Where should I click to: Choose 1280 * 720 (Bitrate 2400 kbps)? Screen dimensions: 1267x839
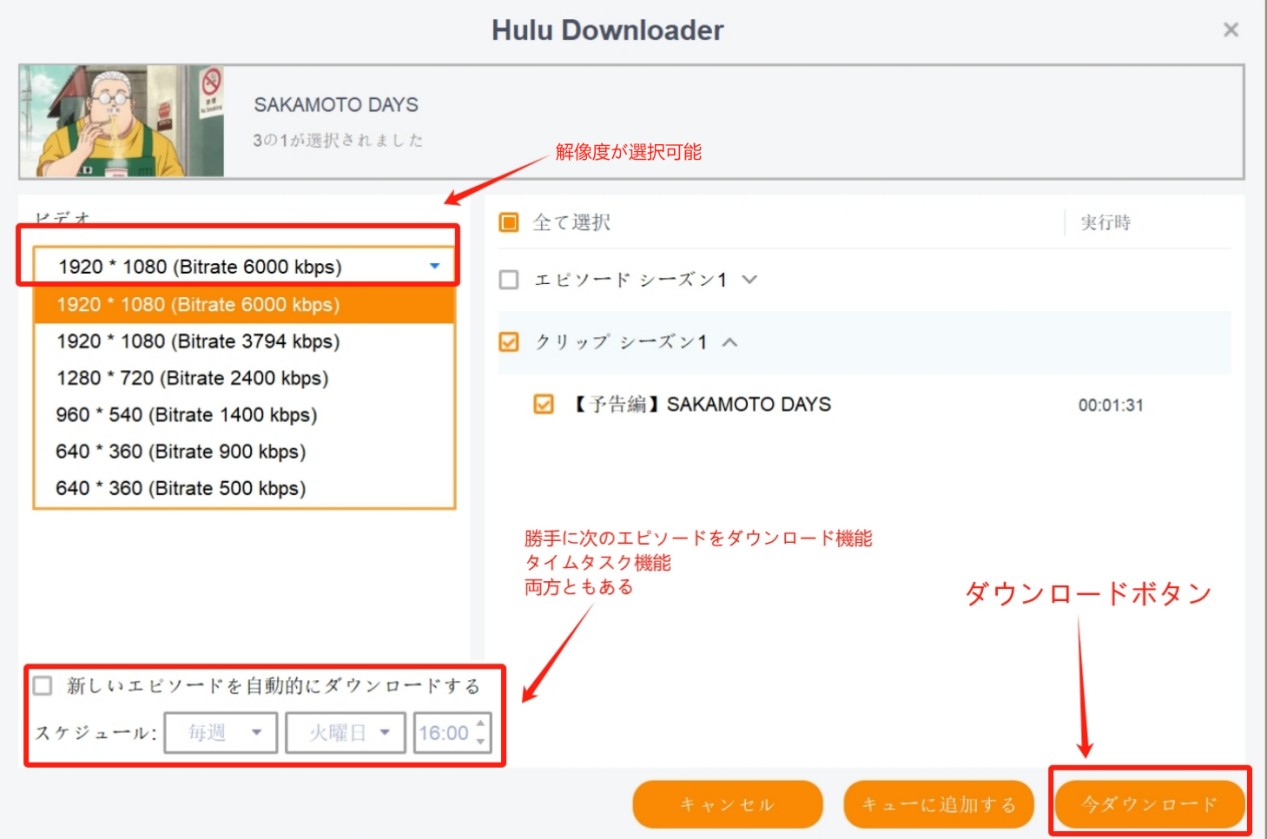(245, 378)
